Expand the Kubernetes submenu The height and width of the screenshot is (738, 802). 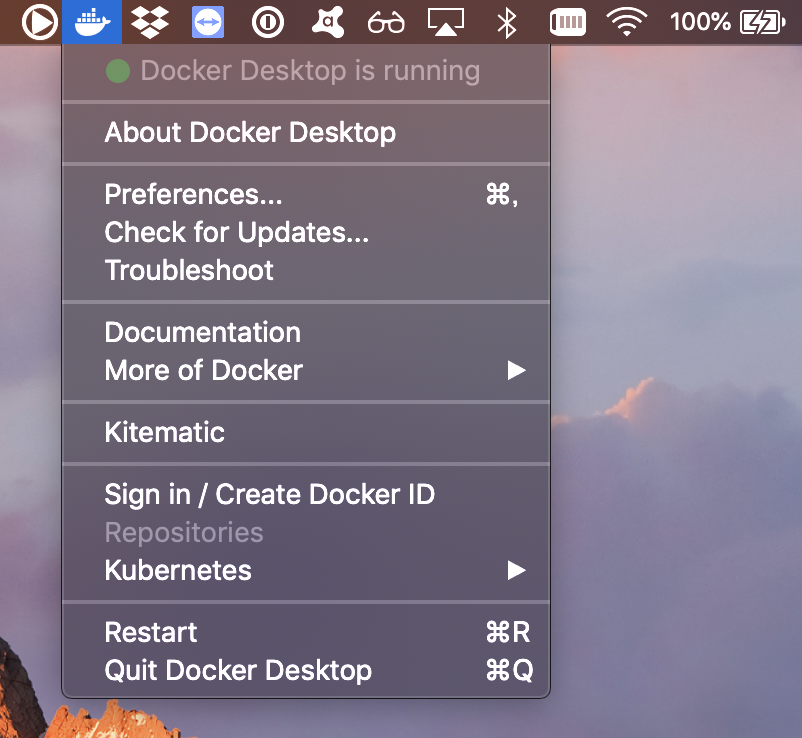point(306,570)
